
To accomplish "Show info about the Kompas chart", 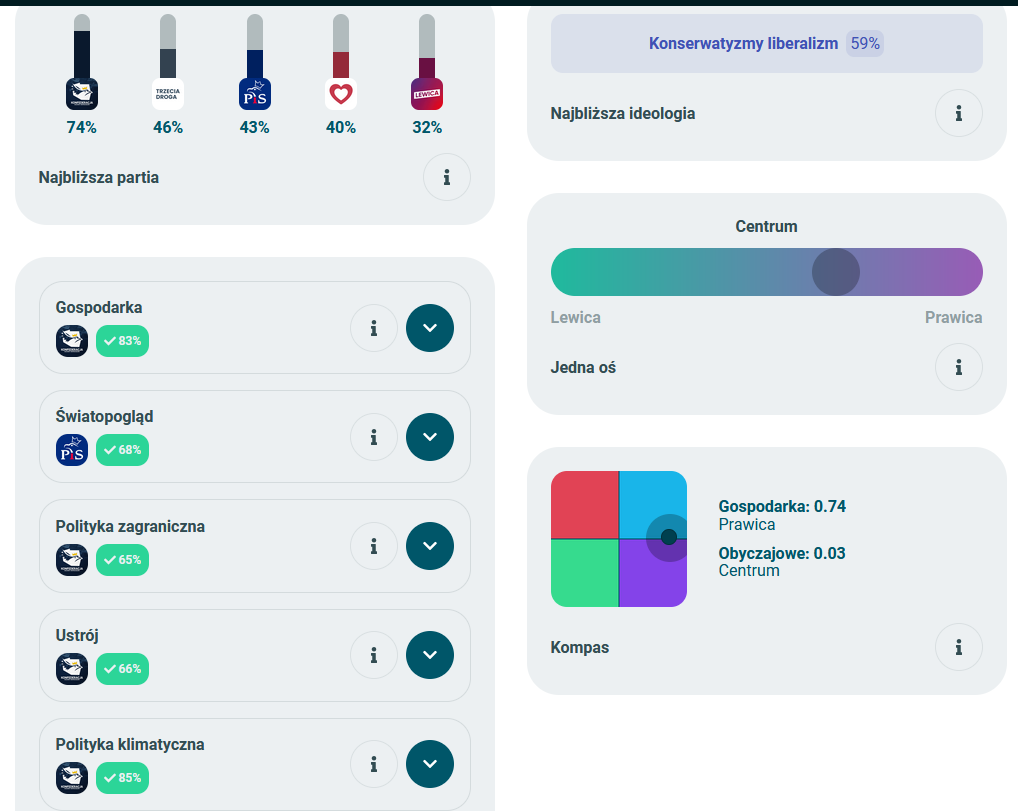I will coord(958,647).
